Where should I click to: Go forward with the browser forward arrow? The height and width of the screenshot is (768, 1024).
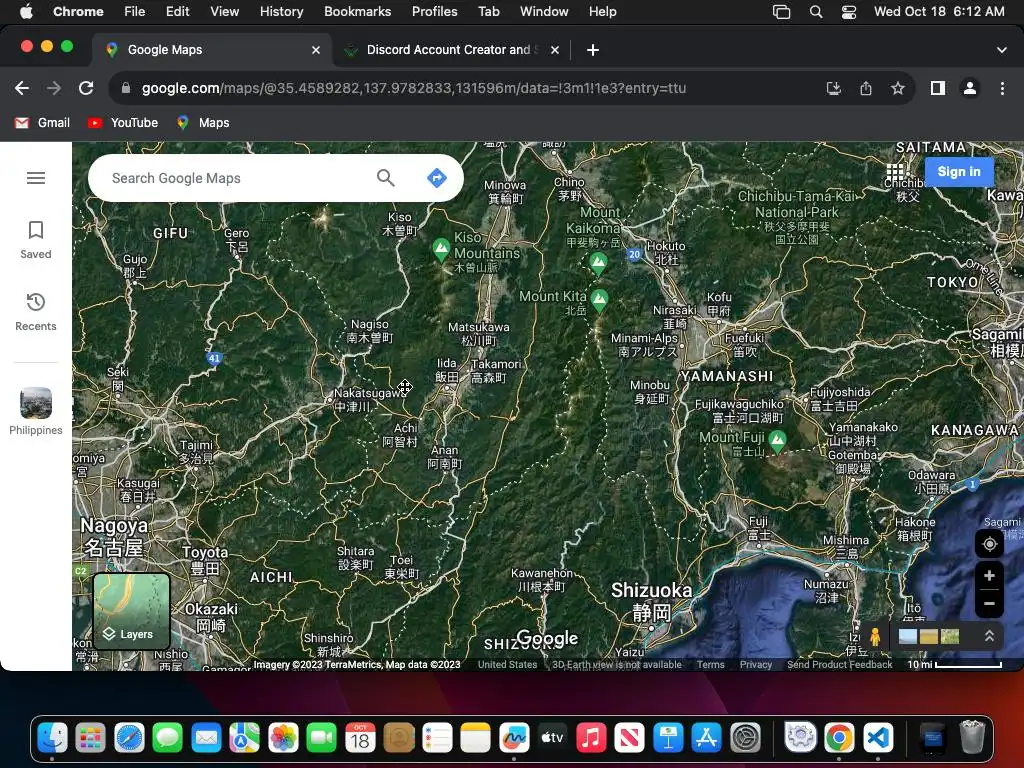click(x=54, y=88)
